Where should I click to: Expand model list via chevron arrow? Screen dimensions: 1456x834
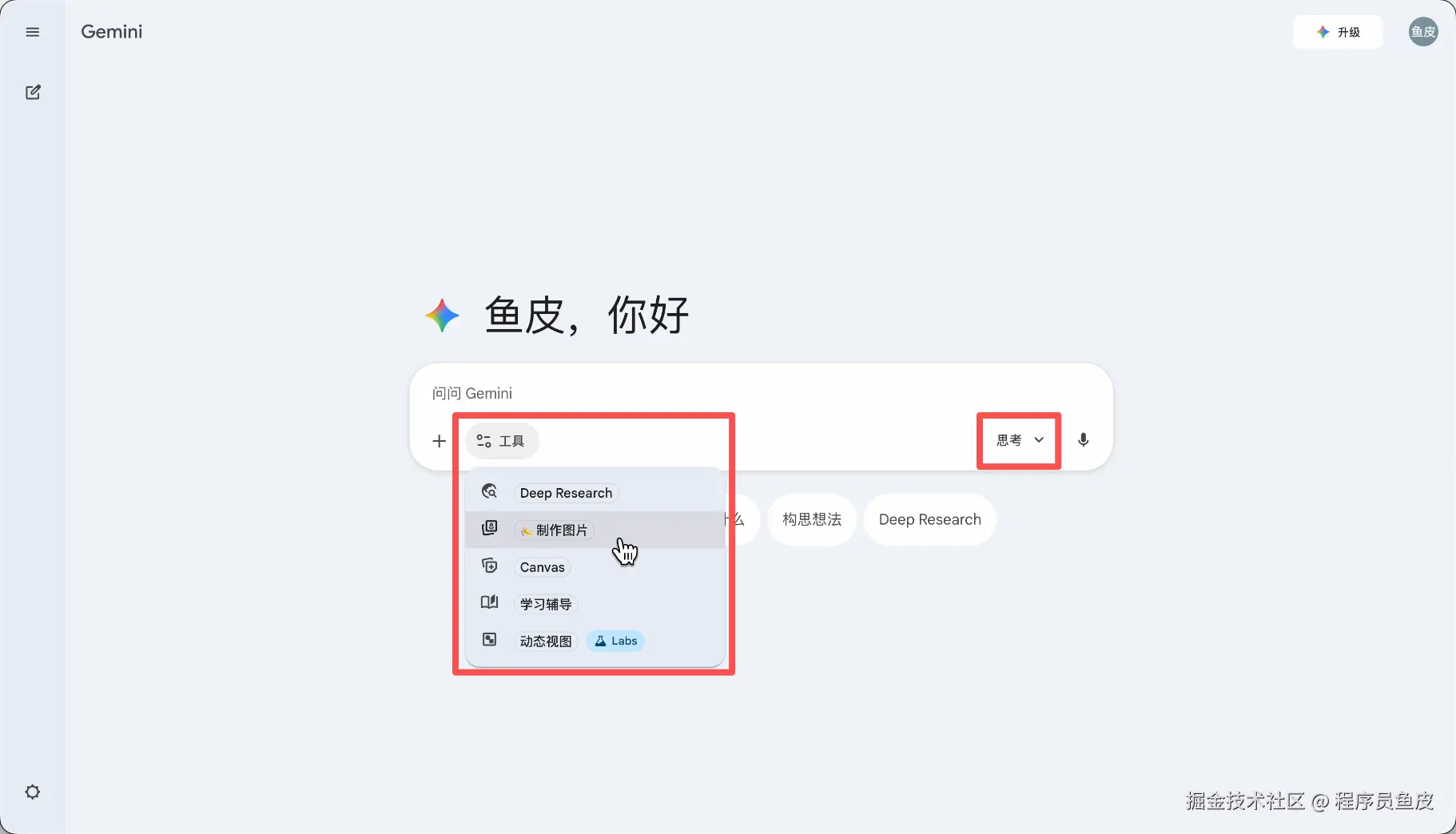[1039, 440]
